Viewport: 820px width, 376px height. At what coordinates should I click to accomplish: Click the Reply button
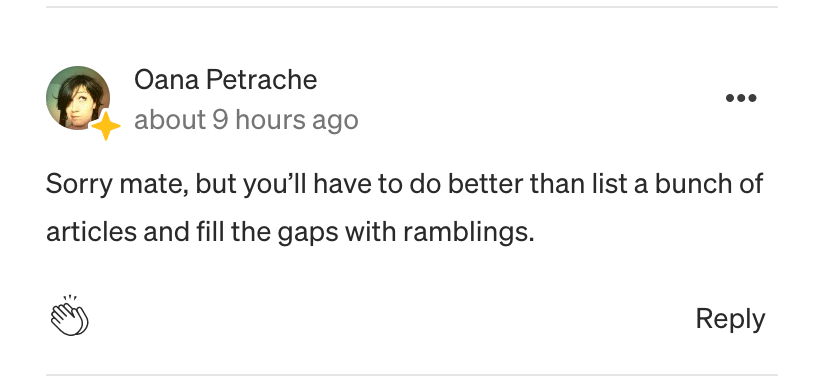point(730,318)
